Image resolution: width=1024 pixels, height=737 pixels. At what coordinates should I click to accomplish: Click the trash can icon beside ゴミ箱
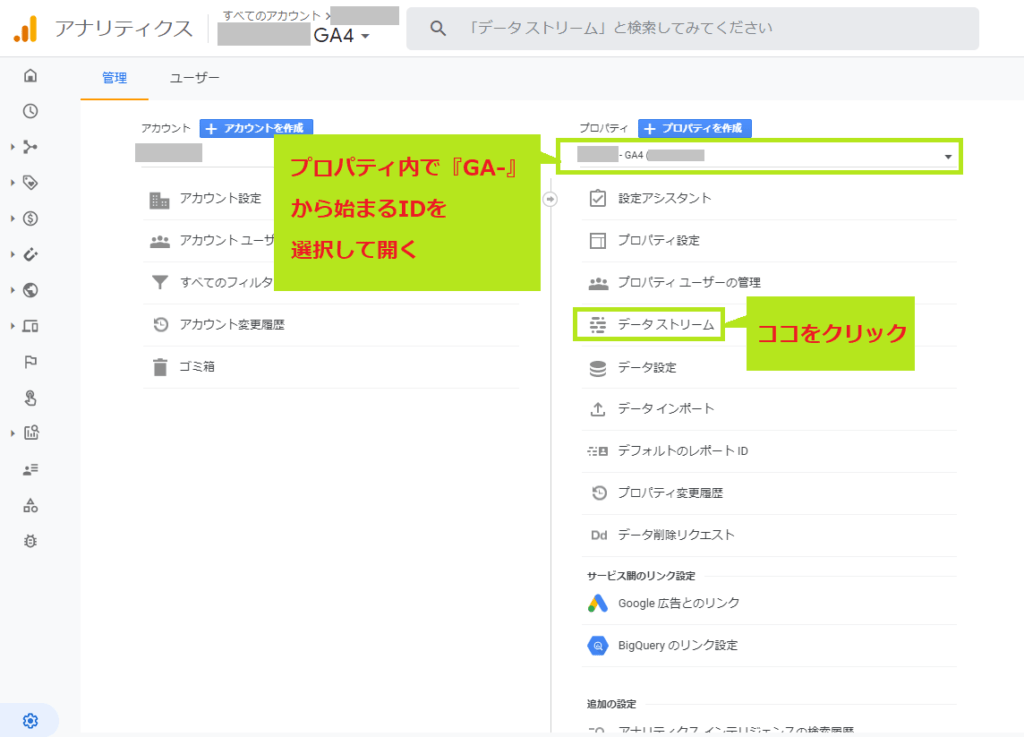coord(160,367)
